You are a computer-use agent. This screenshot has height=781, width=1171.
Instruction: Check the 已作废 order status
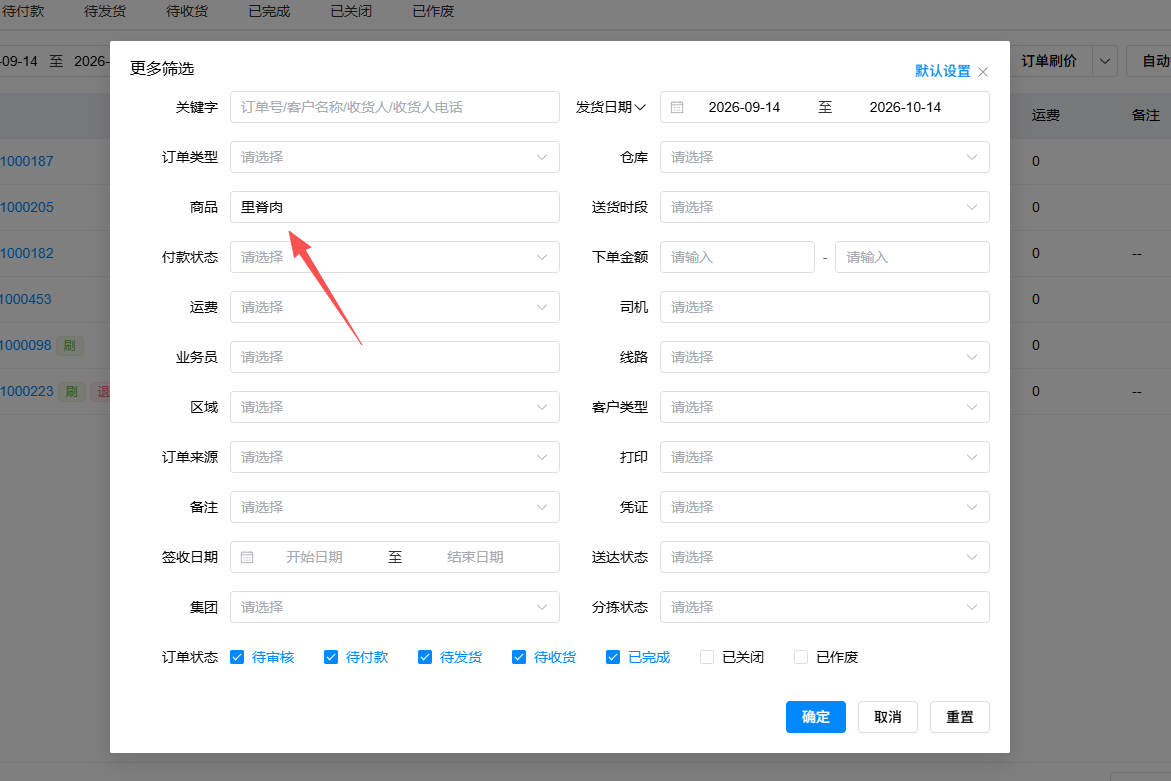coord(801,657)
